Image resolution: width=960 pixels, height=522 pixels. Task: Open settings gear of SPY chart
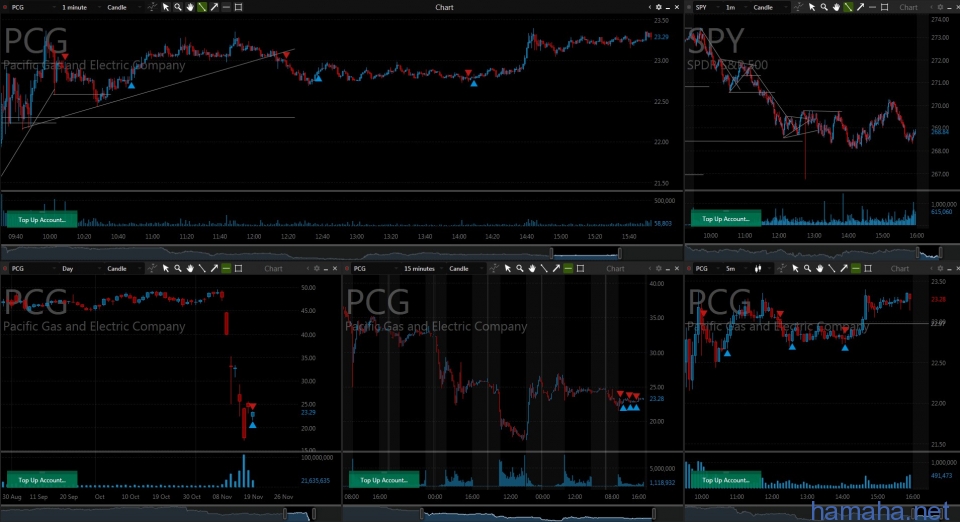tap(940, 7)
